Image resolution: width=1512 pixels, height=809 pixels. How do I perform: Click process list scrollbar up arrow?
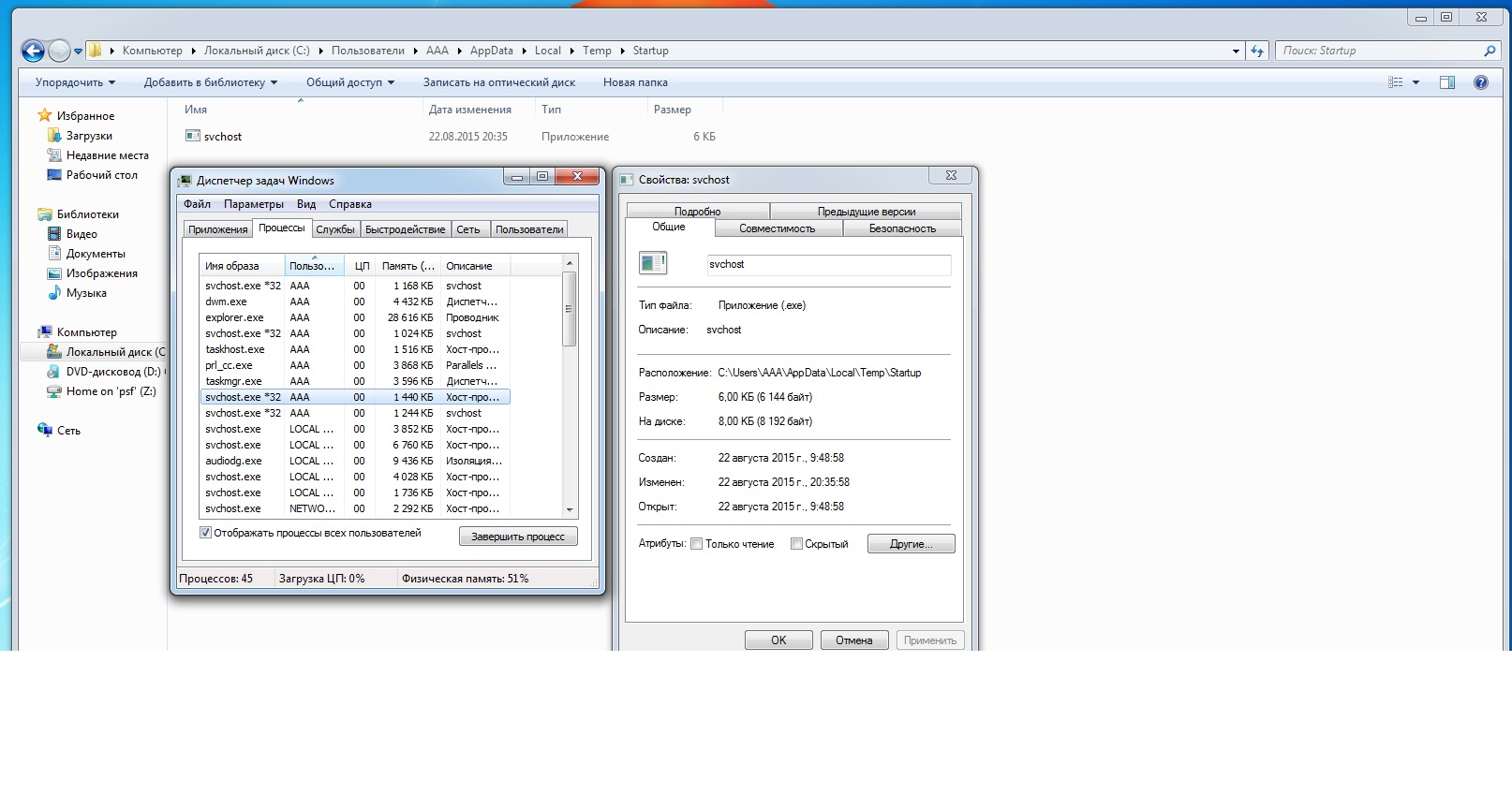[x=570, y=263]
